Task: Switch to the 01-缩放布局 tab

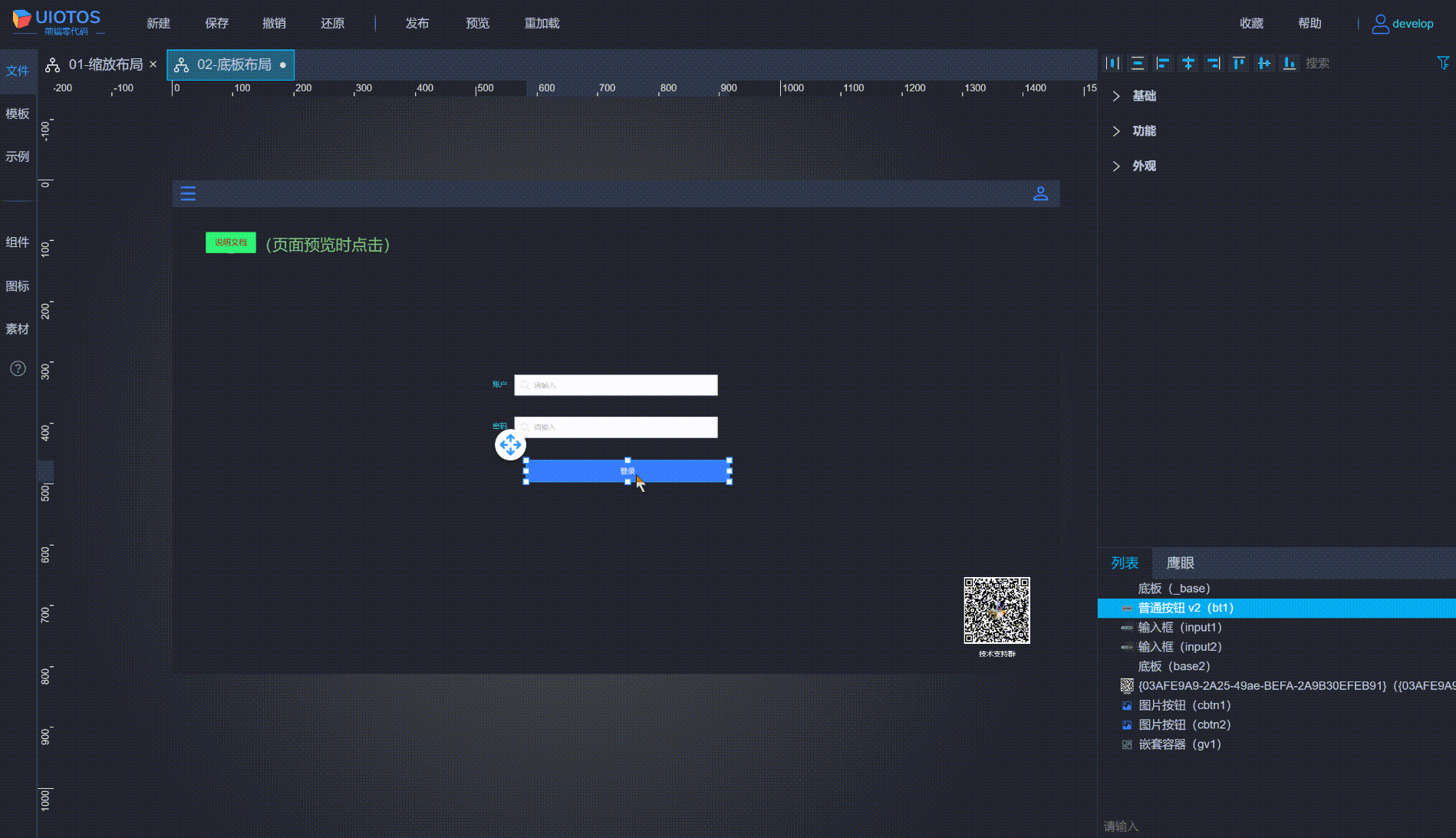Action: coord(101,64)
